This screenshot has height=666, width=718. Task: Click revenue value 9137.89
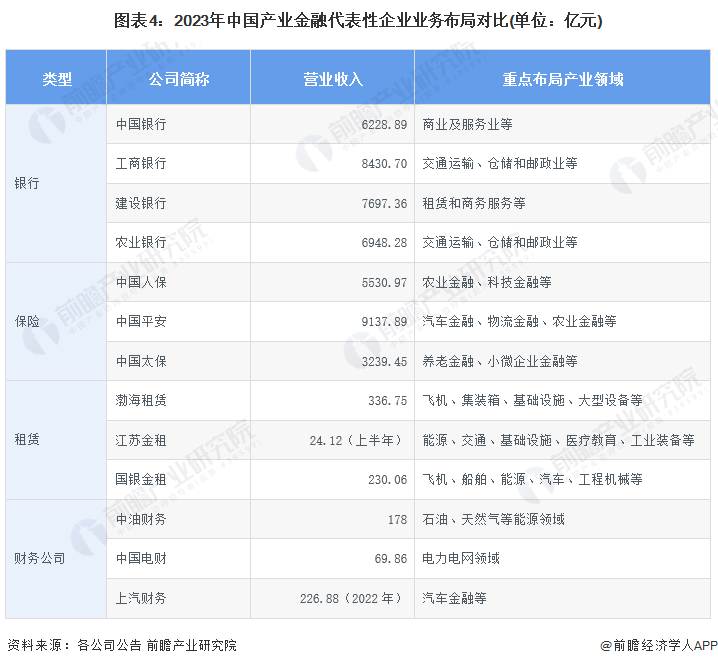pos(384,322)
